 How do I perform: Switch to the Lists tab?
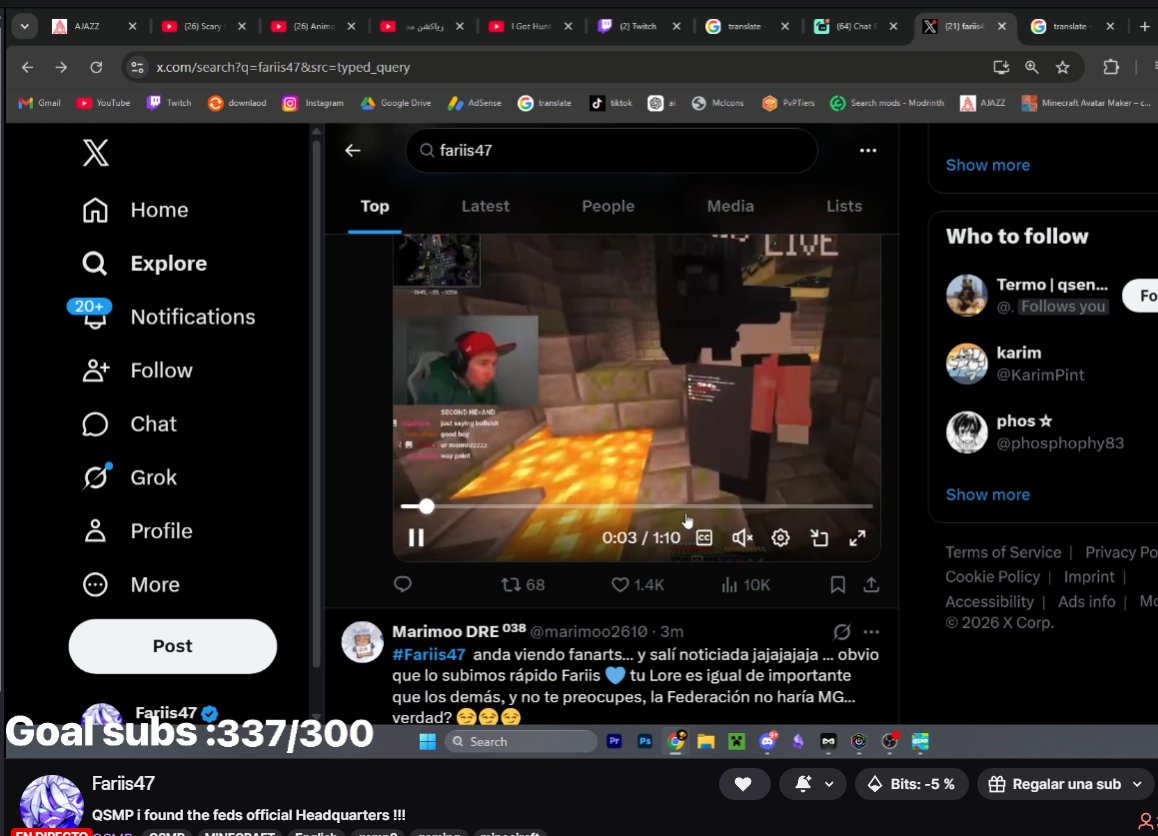(844, 206)
